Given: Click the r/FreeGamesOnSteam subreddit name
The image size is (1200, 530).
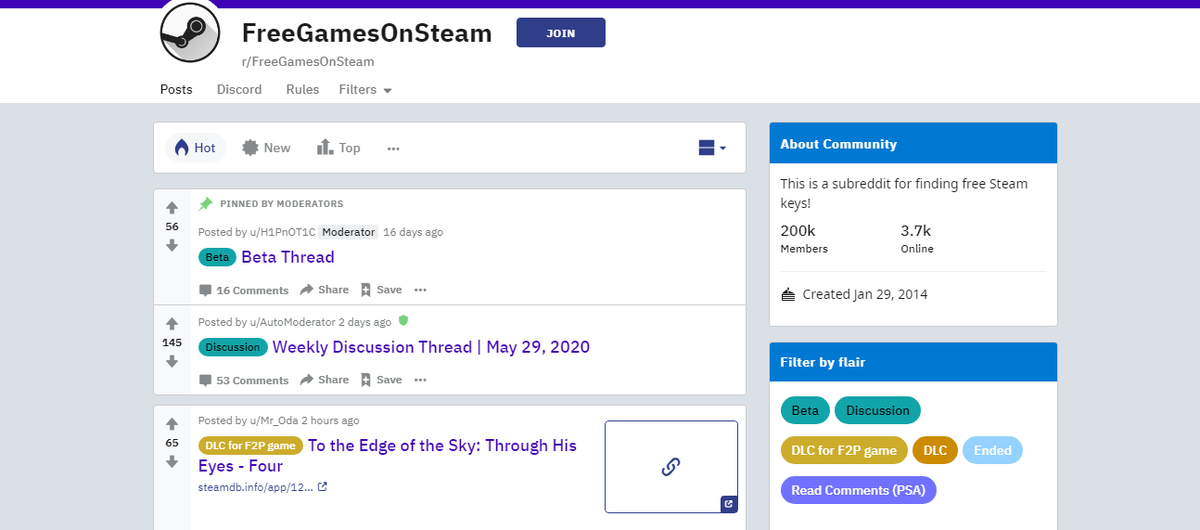Looking at the screenshot, I should coord(308,62).
